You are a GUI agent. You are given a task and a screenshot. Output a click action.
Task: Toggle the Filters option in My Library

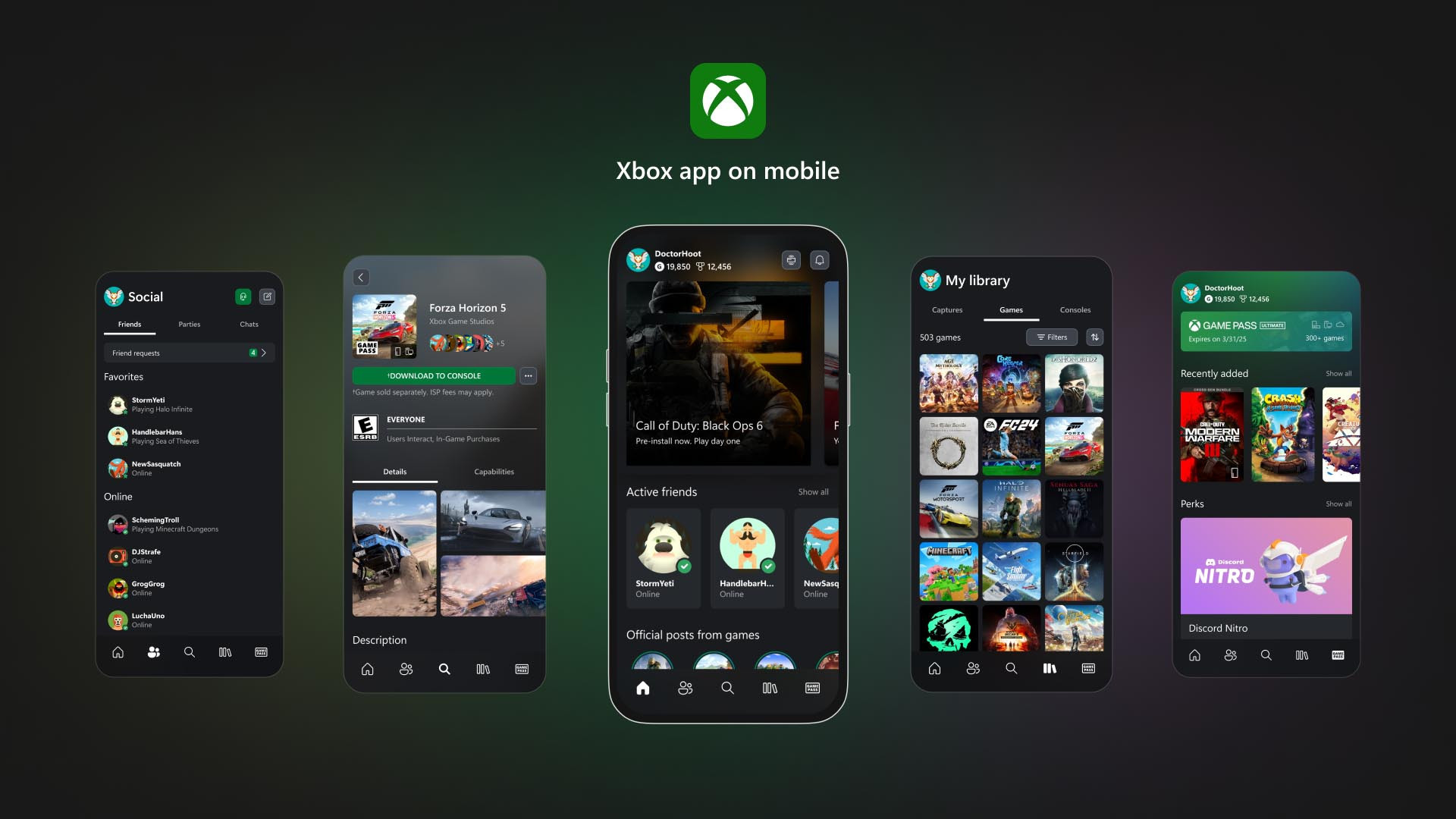1052,337
